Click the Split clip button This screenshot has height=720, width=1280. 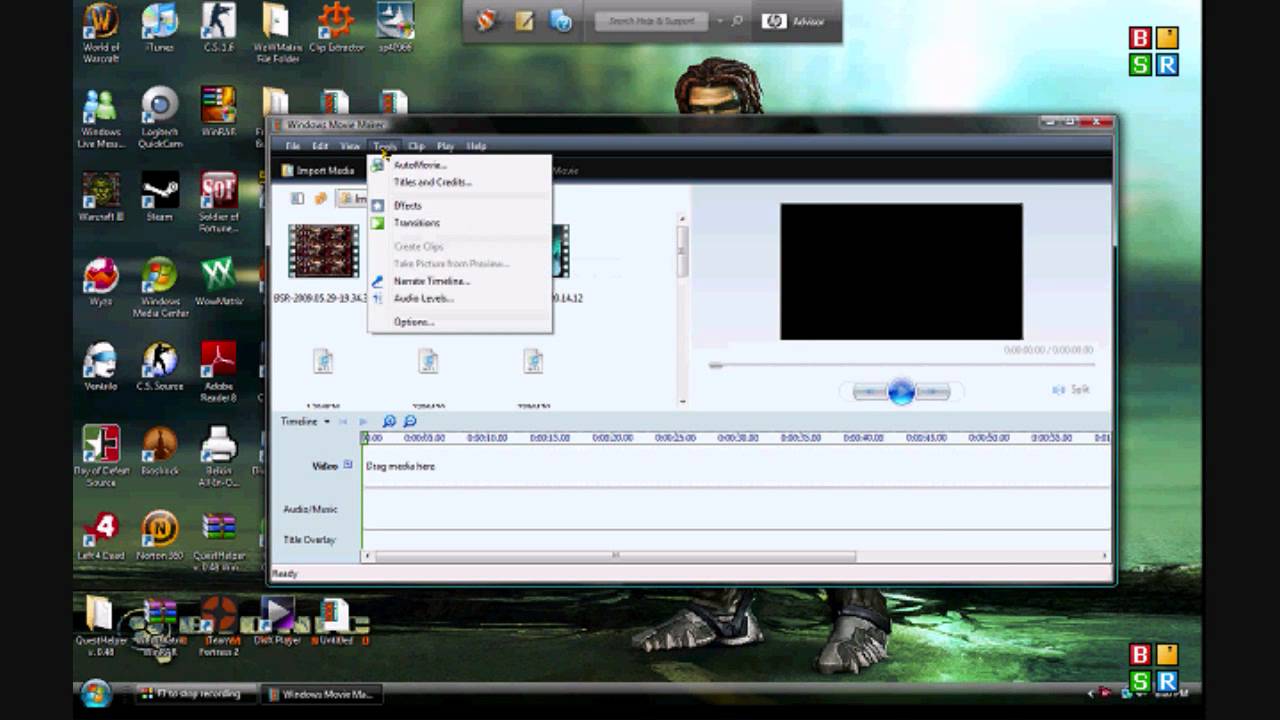click(x=1071, y=390)
